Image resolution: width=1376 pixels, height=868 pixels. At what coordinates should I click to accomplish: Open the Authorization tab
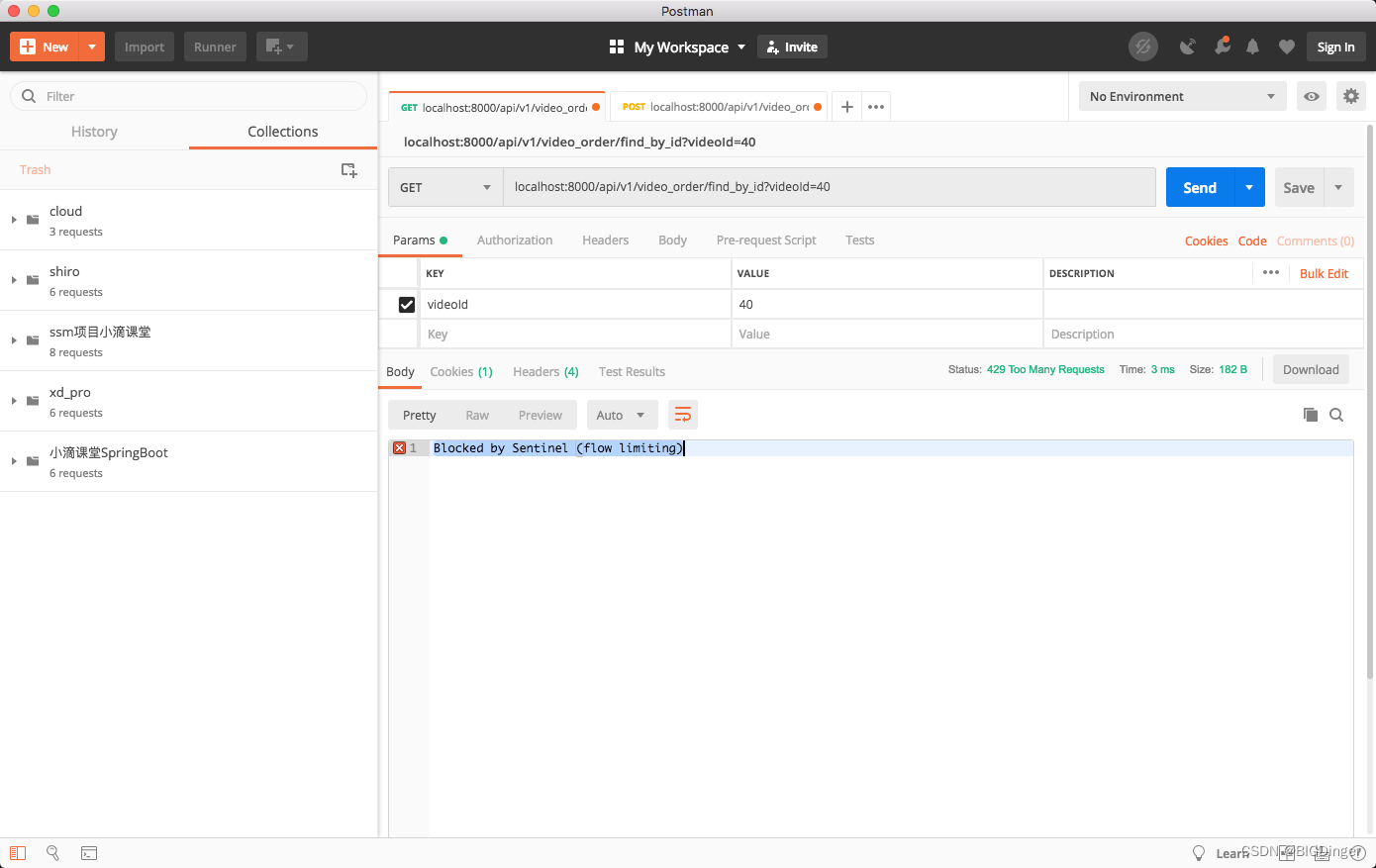pos(515,241)
